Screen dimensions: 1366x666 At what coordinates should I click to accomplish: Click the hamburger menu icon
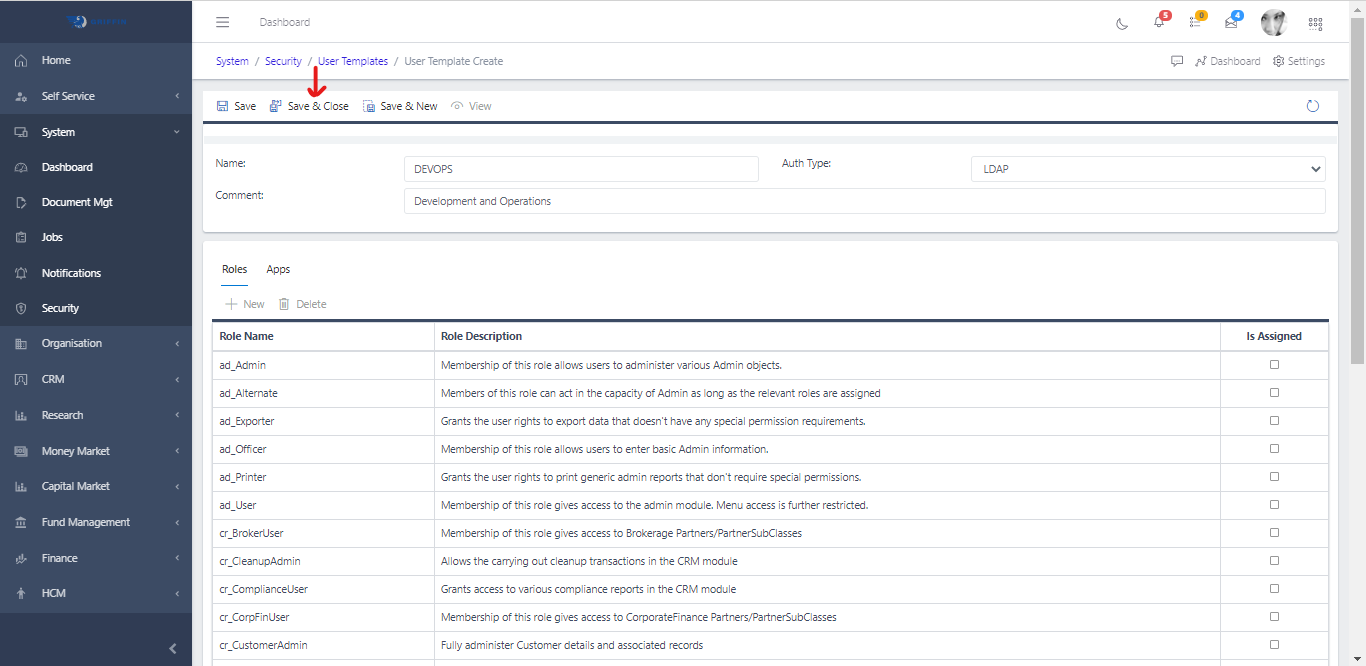click(x=223, y=22)
